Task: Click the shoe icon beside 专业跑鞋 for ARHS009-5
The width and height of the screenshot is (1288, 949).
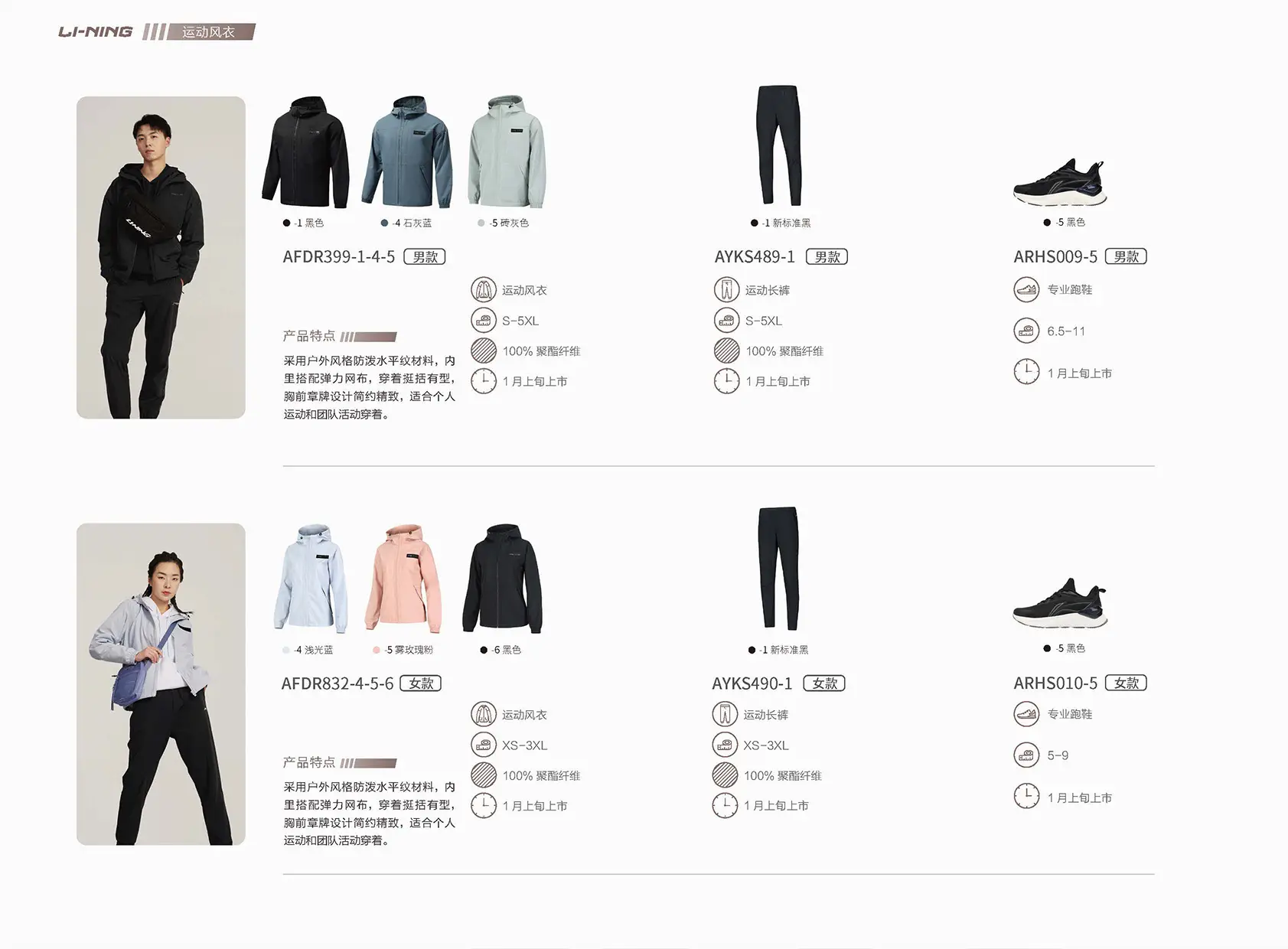Action: [x=1026, y=289]
